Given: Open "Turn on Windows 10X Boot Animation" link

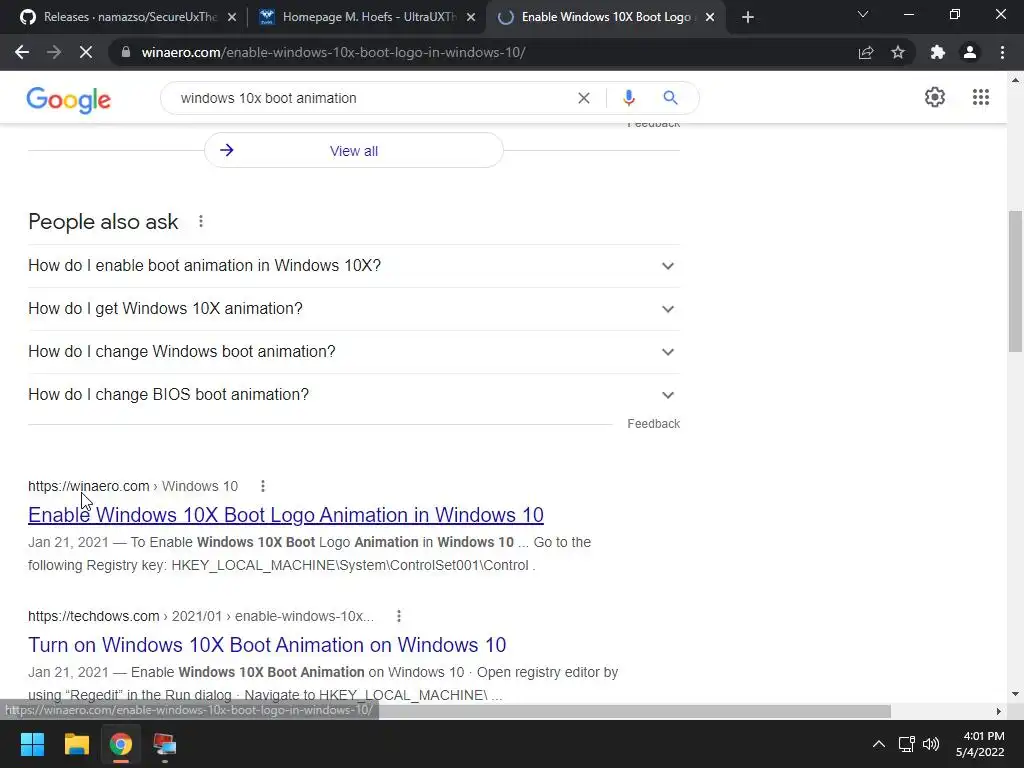Looking at the screenshot, I should pos(266,645).
